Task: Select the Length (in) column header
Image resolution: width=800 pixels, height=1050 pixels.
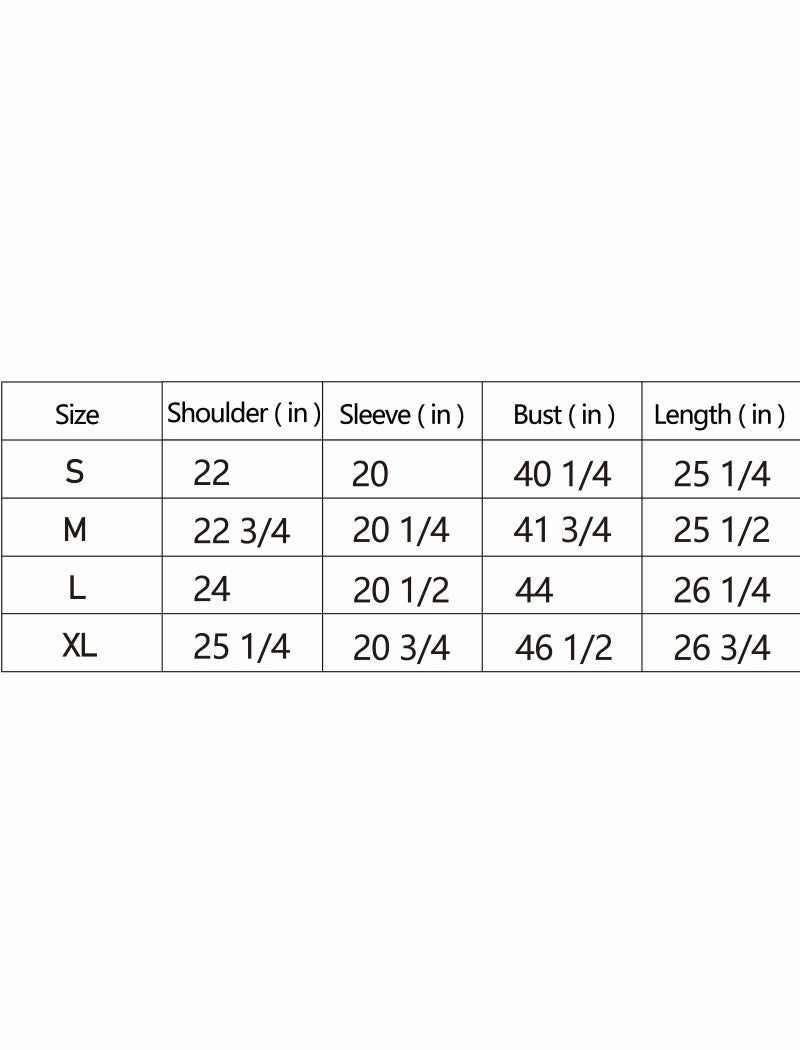Action: point(719,415)
